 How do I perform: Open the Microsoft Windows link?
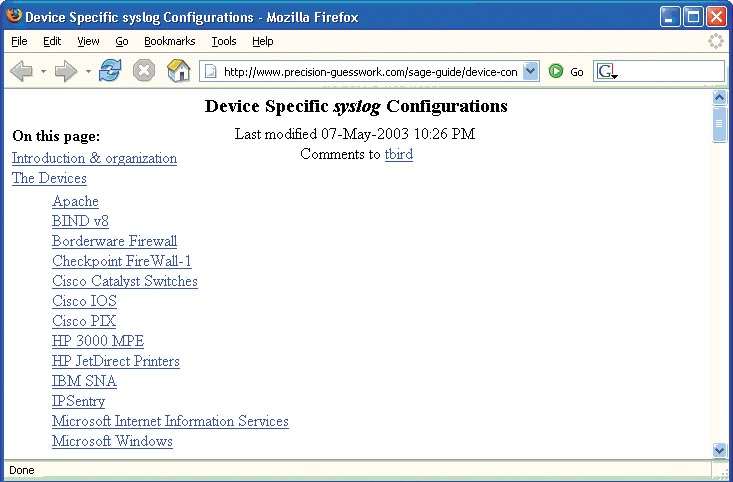coord(112,441)
